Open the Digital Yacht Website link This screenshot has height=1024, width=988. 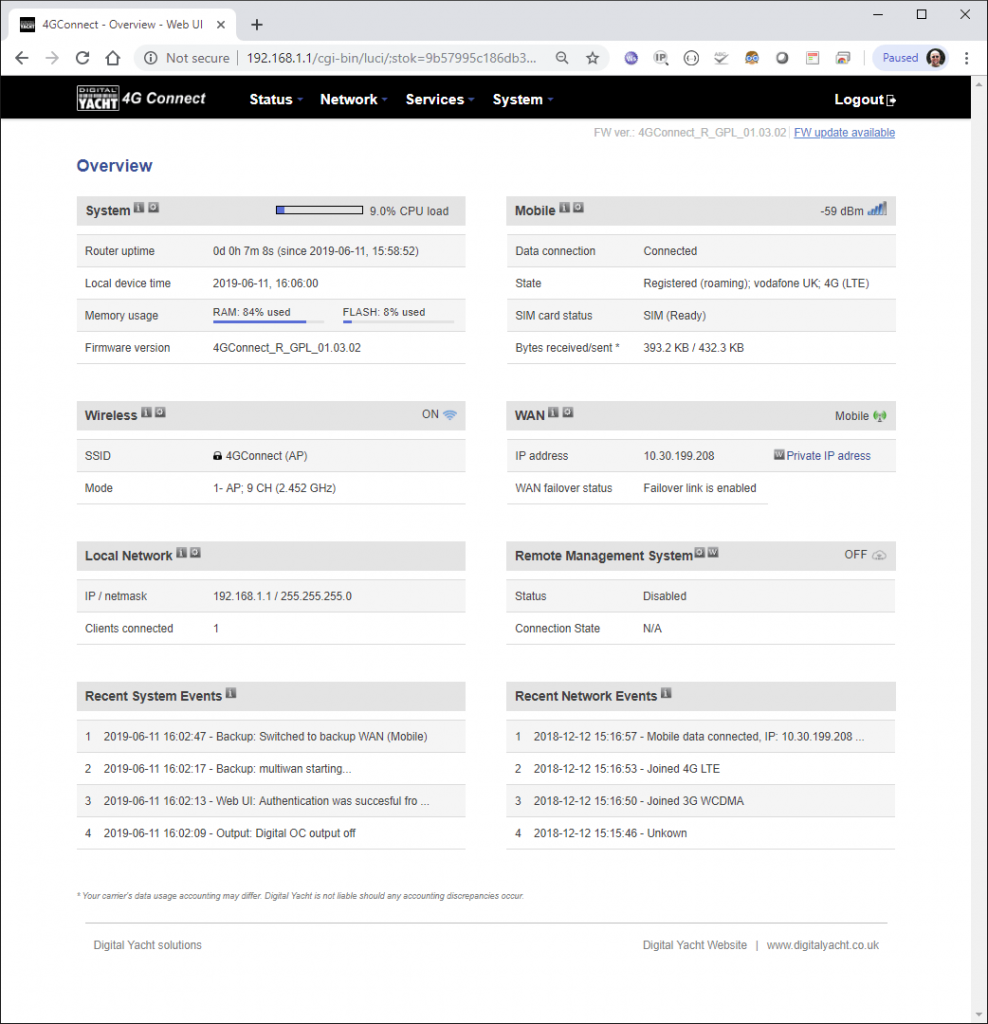click(694, 944)
